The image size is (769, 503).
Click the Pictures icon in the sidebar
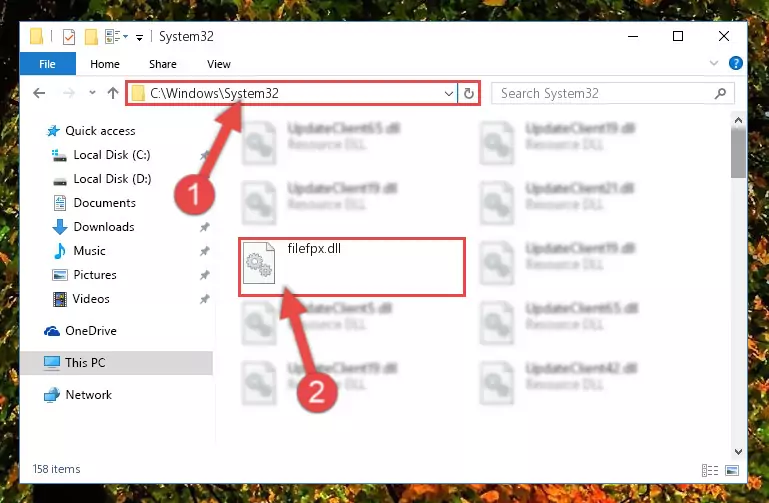[60, 275]
